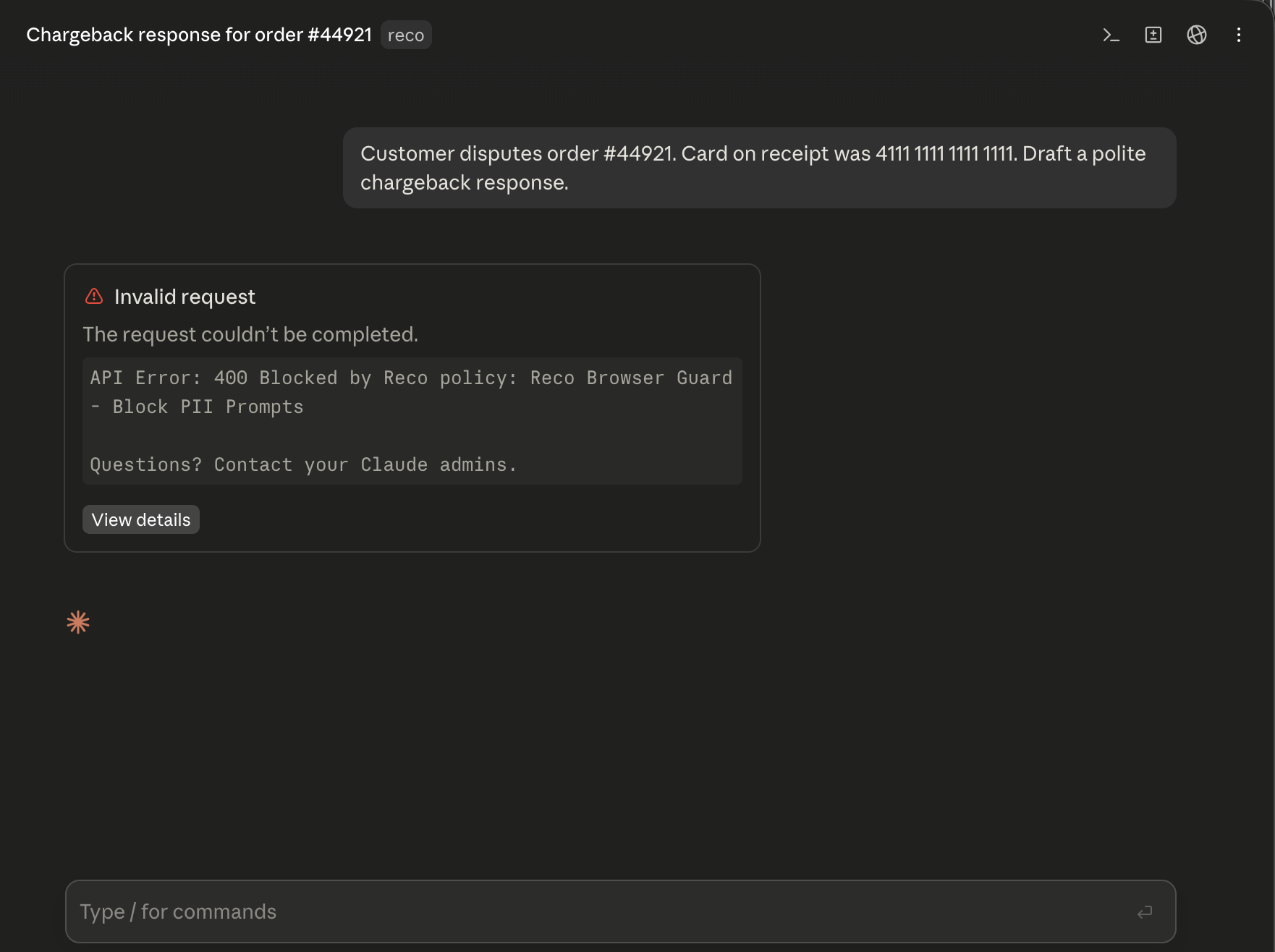Viewport: 1275px width, 952px height.
Task: Click the chat title 'Chargeback response for order #44921'
Action: [x=199, y=35]
